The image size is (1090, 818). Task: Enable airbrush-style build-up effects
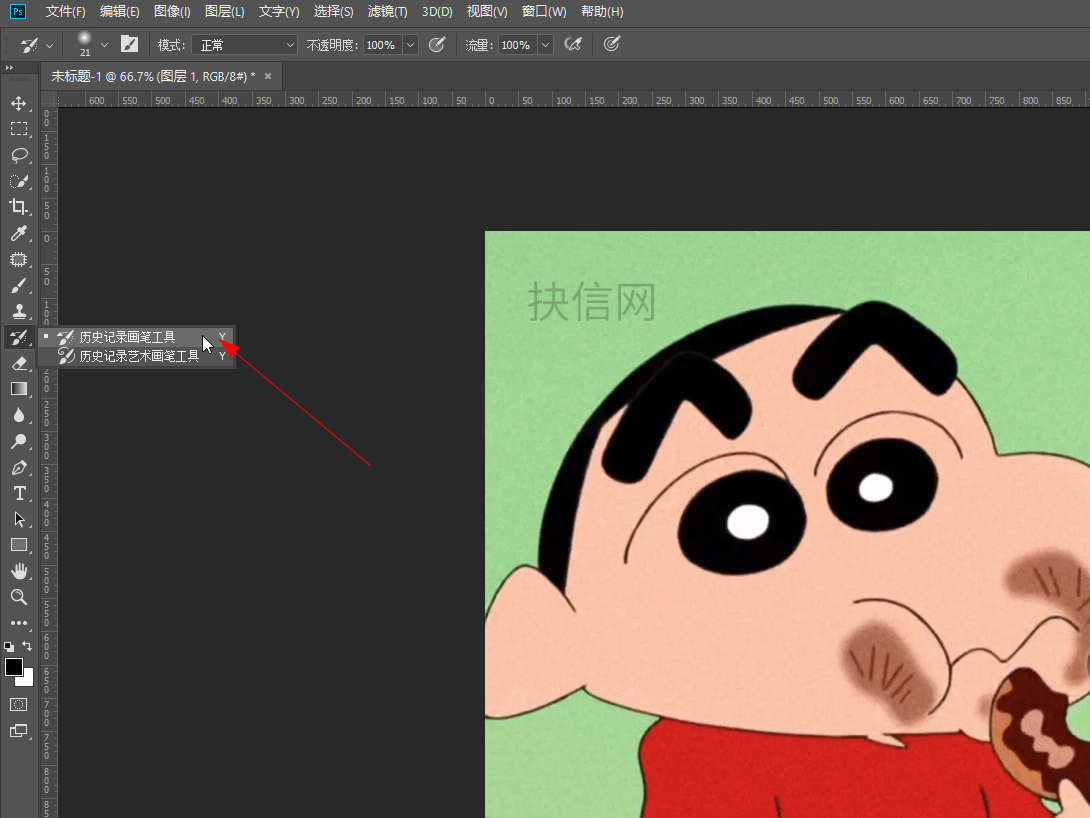[573, 44]
